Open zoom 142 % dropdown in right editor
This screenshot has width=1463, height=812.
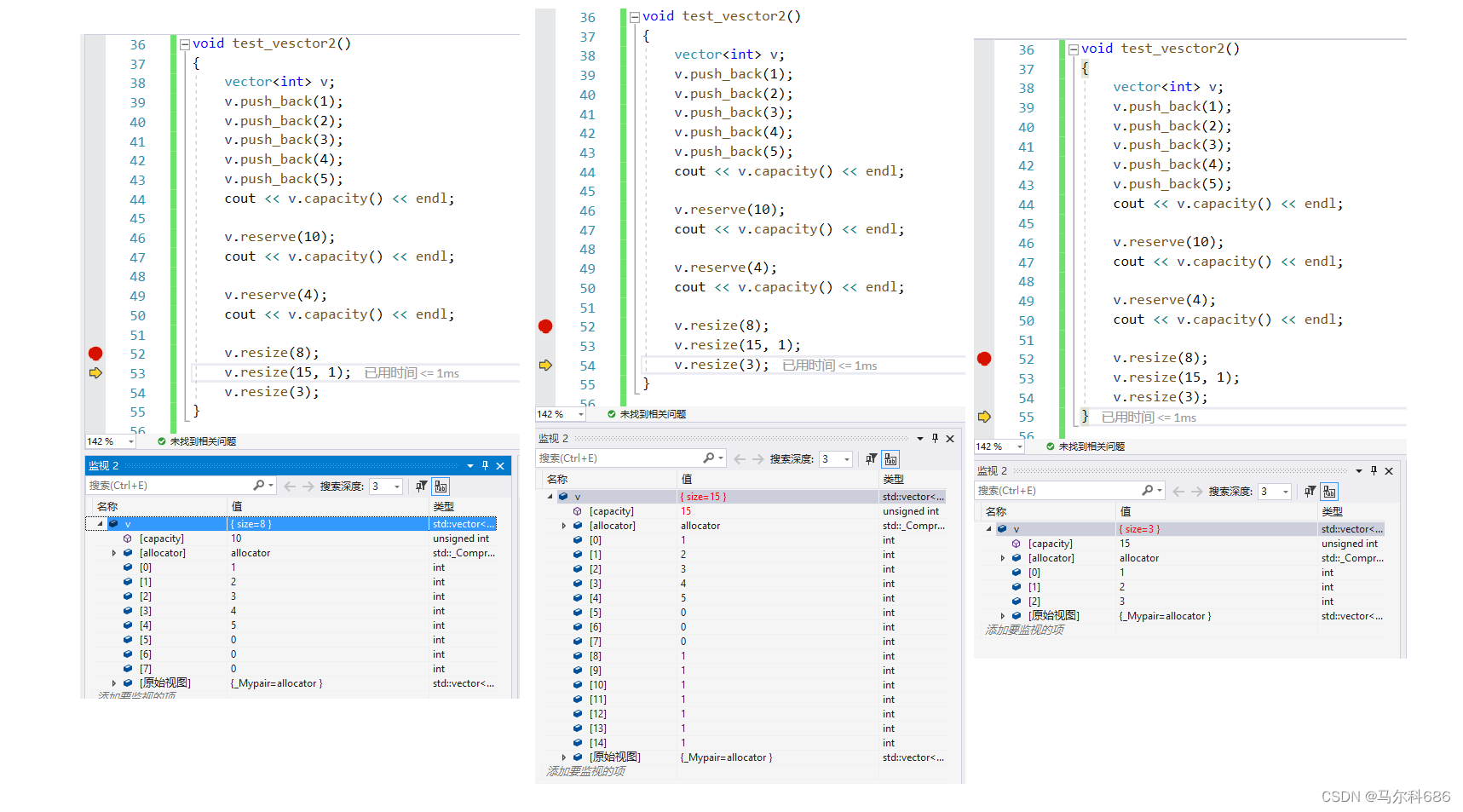tap(1019, 446)
